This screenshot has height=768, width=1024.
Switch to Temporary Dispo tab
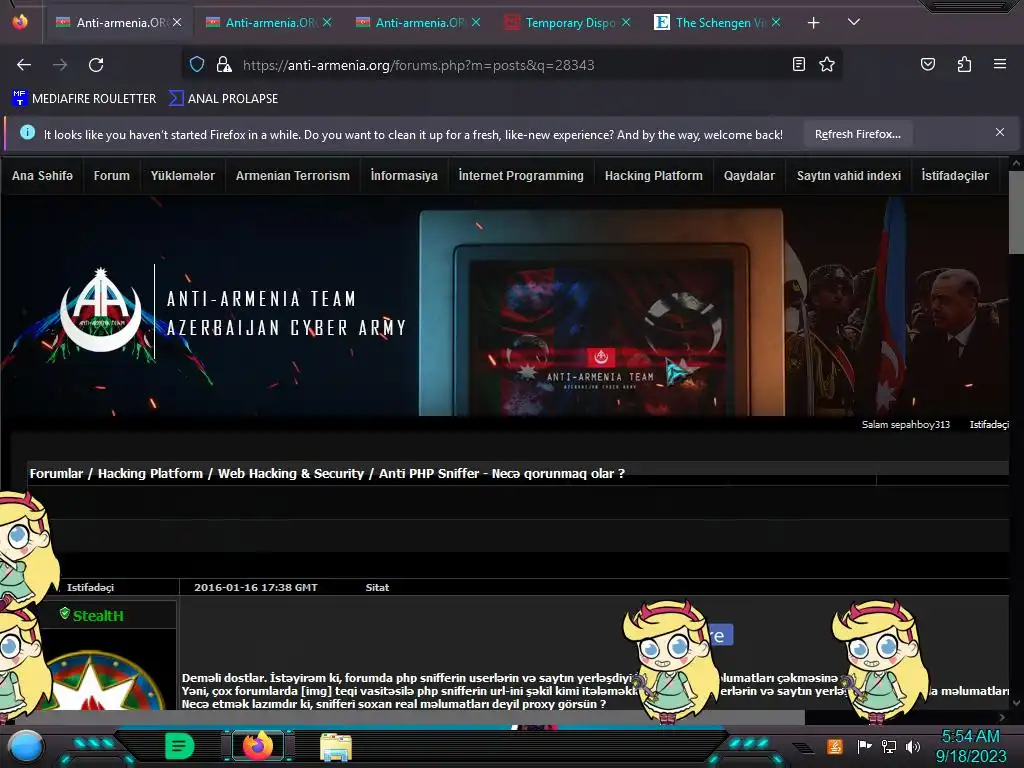pyautogui.click(x=567, y=22)
